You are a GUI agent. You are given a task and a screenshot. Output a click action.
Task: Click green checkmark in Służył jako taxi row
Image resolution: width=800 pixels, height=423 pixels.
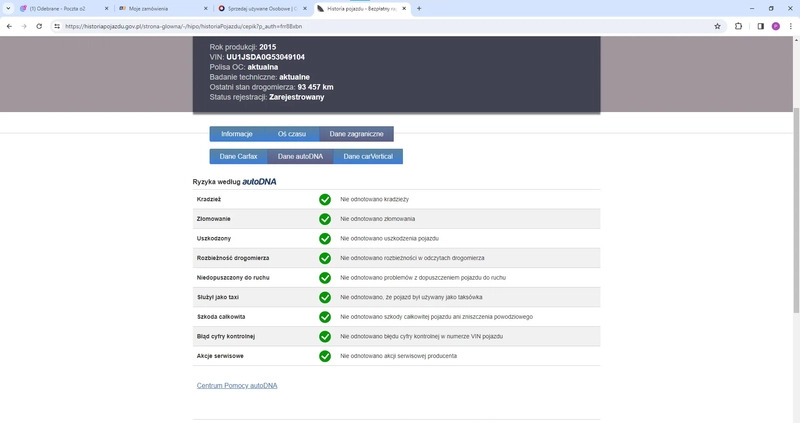tap(325, 297)
